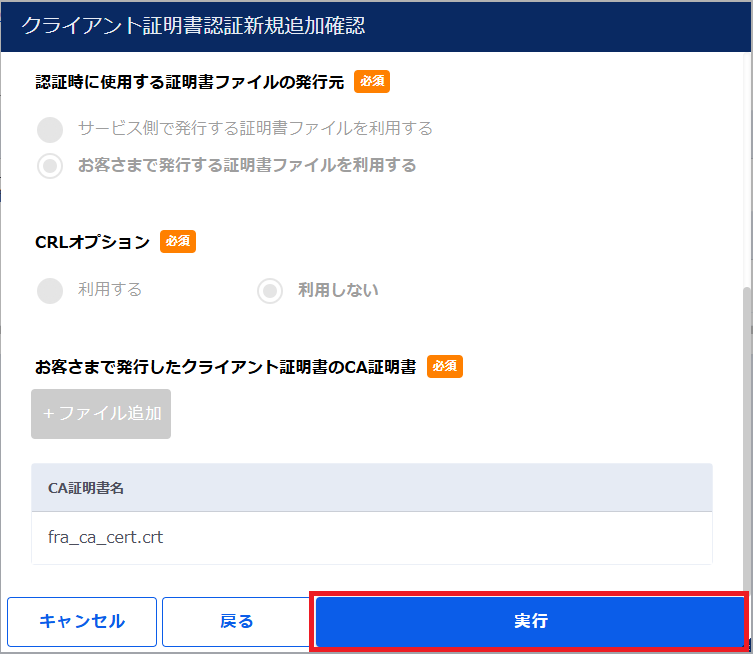Screen dimensions: 753x654
Task: Click the 認証時に使用する証明書ファイルの発行元 heading
Action: click(x=190, y=82)
